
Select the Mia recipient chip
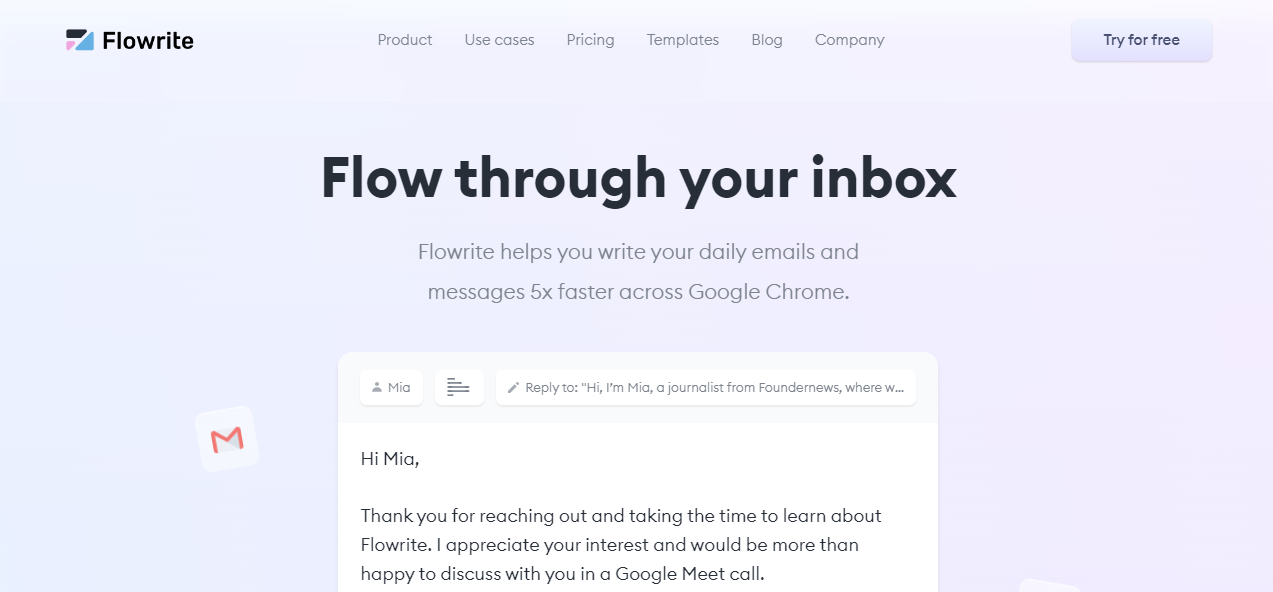[391, 387]
